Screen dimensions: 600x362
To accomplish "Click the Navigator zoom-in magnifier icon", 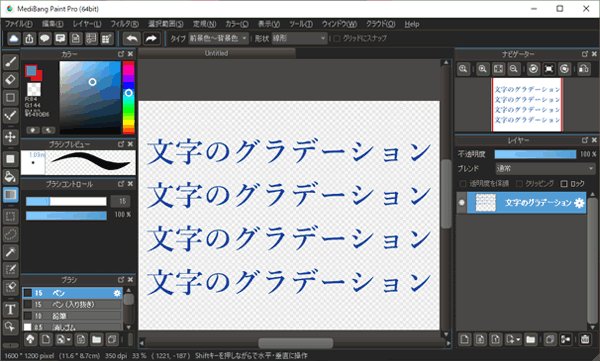I will pos(483,69).
